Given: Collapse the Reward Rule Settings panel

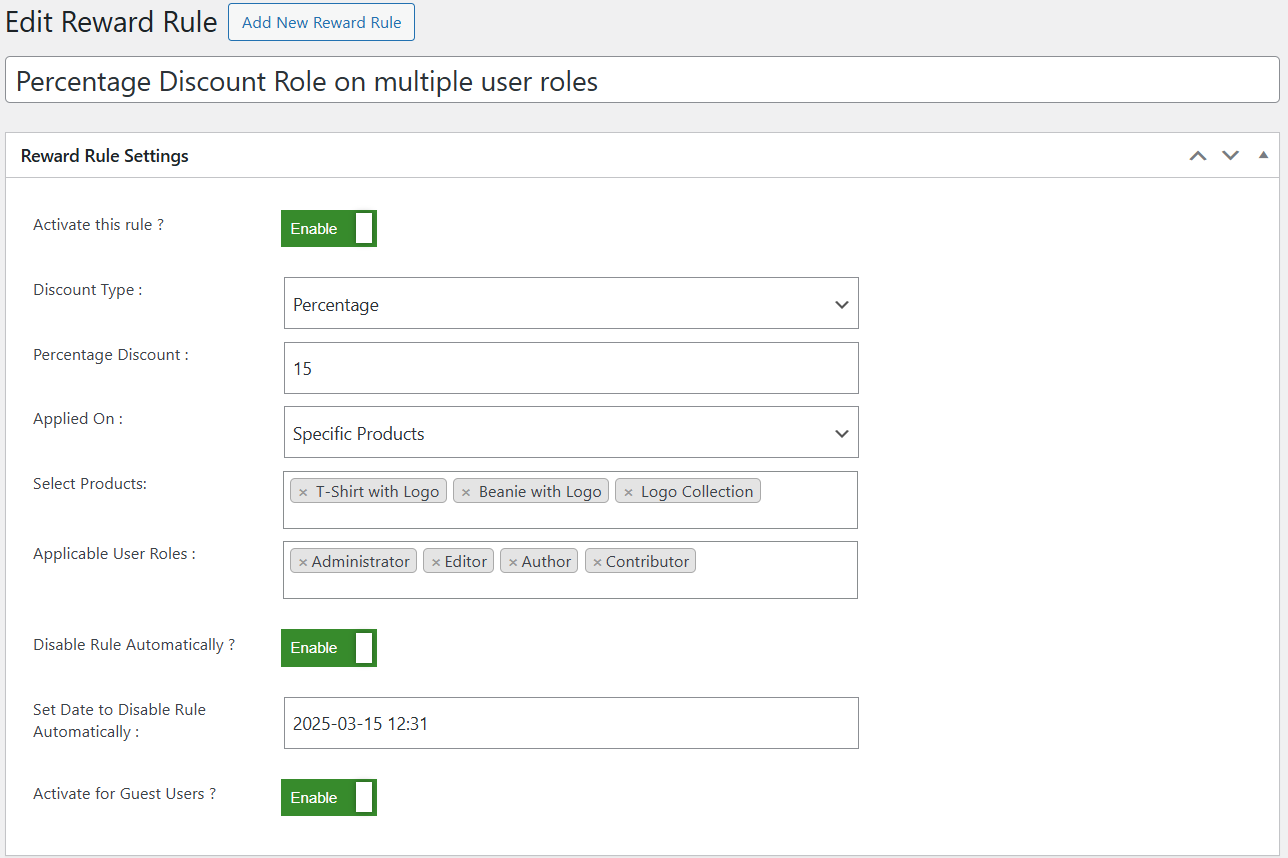Looking at the screenshot, I should click(x=1262, y=155).
